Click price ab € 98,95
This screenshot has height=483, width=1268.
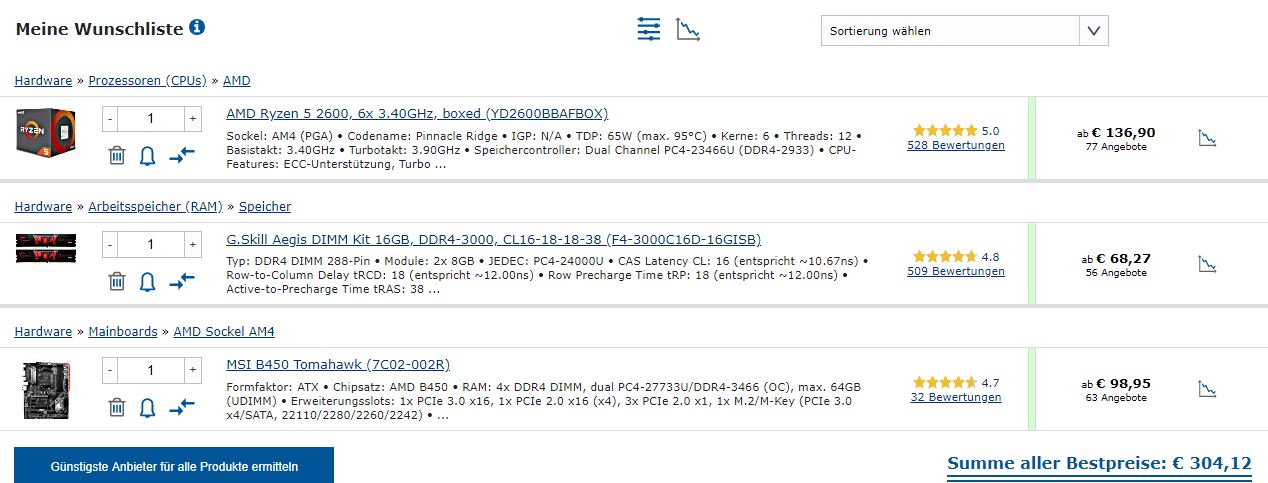coord(1116,383)
